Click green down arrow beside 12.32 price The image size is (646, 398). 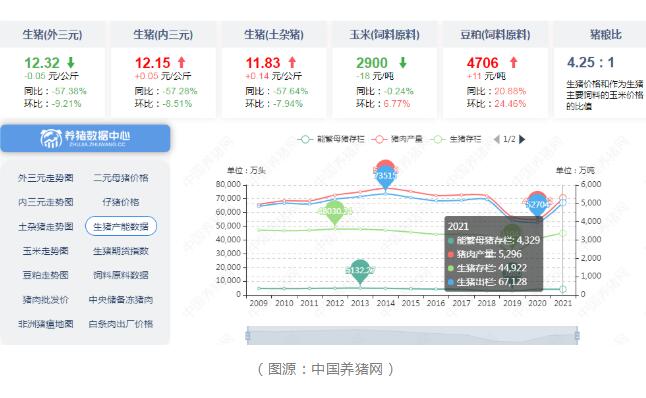(x=71, y=63)
